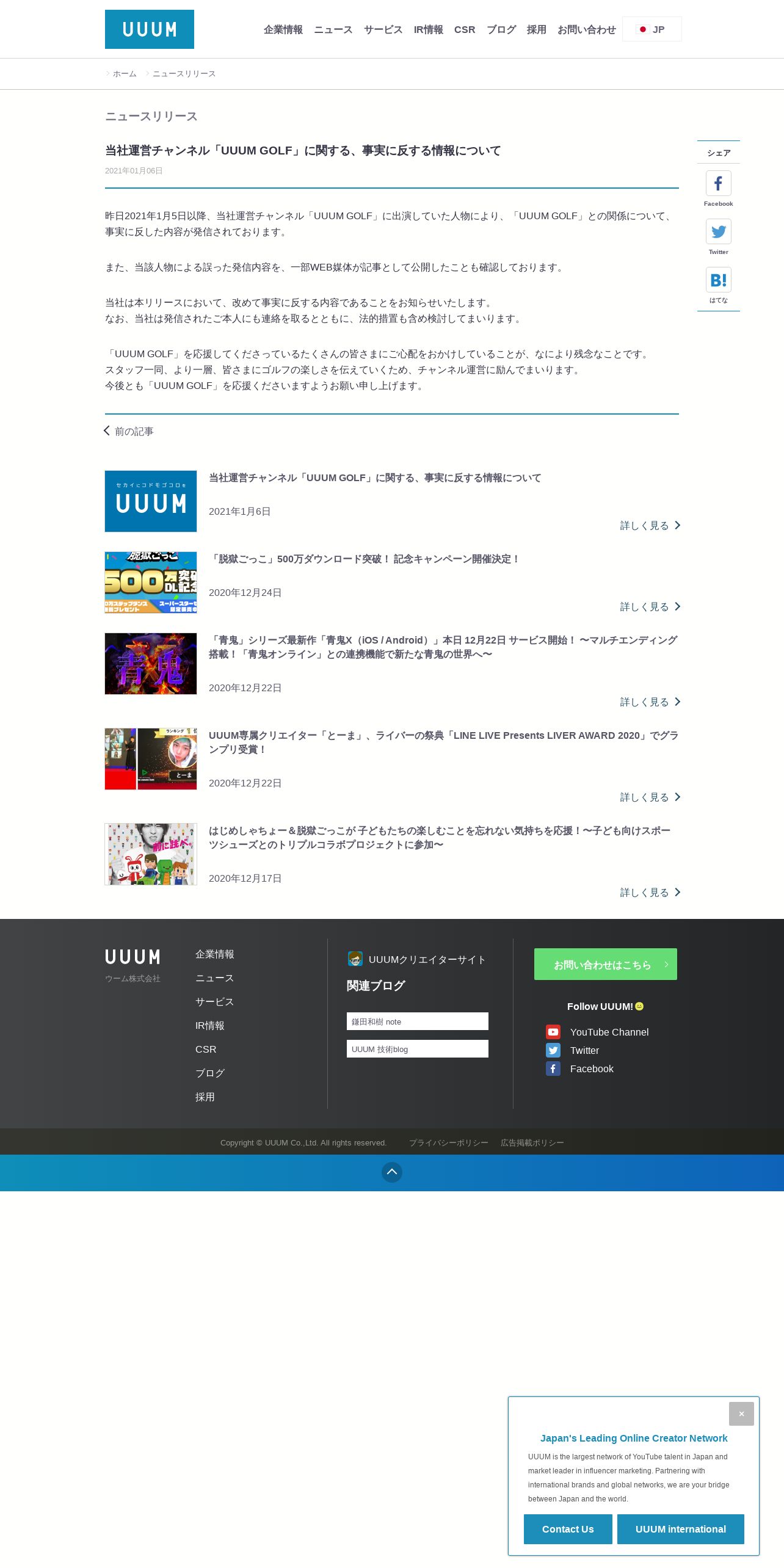Click 詳しく見る for the 青鬼X article
Viewport: 784px width, 1568px height.
click(x=650, y=702)
